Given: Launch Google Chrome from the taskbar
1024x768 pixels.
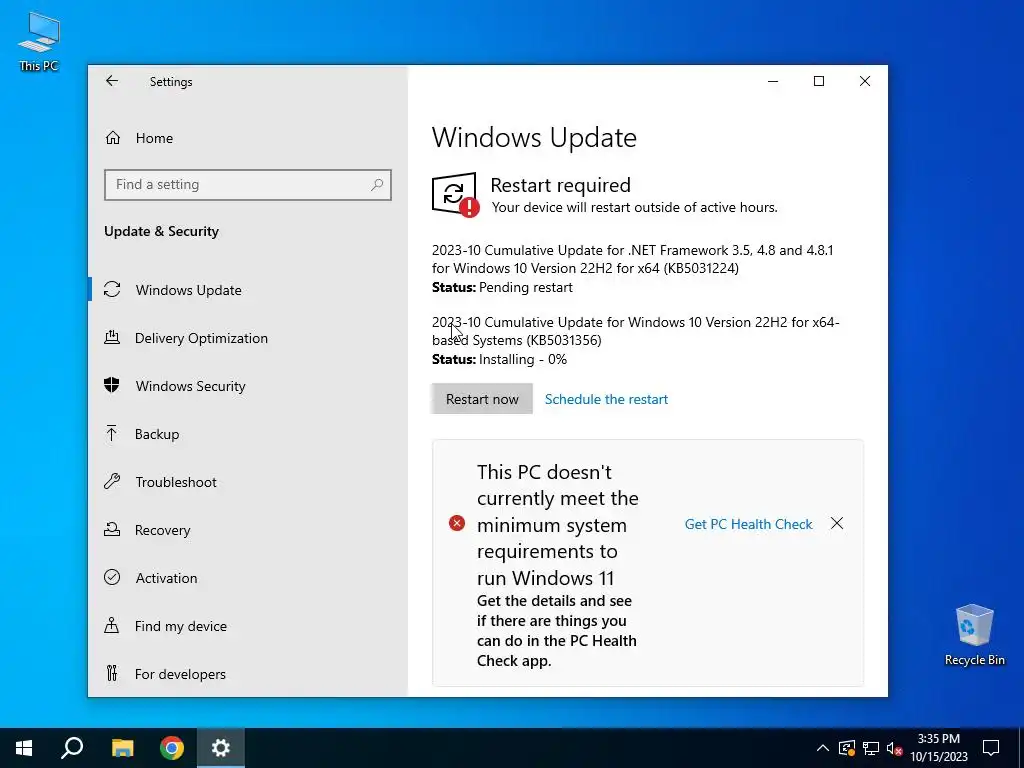Looking at the screenshot, I should 172,748.
